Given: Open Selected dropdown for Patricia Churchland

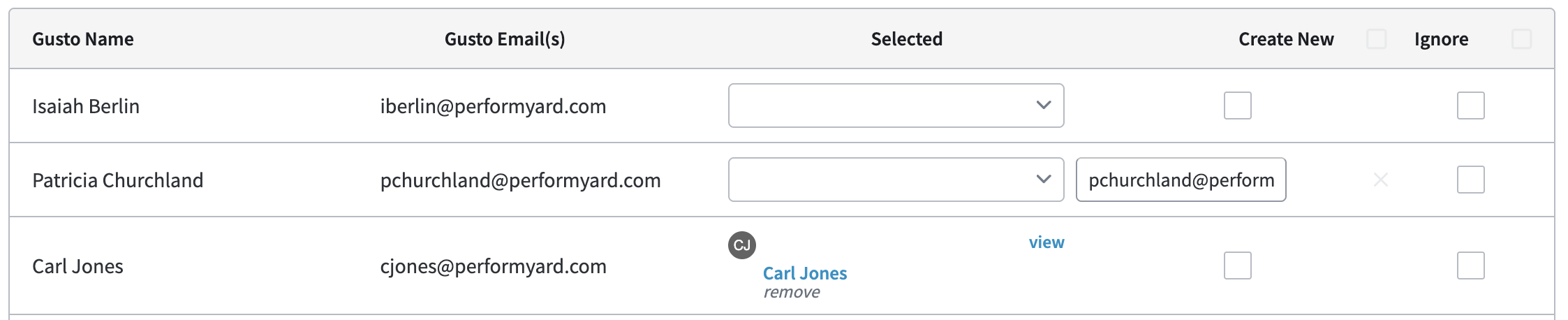Looking at the screenshot, I should coord(896,180).
